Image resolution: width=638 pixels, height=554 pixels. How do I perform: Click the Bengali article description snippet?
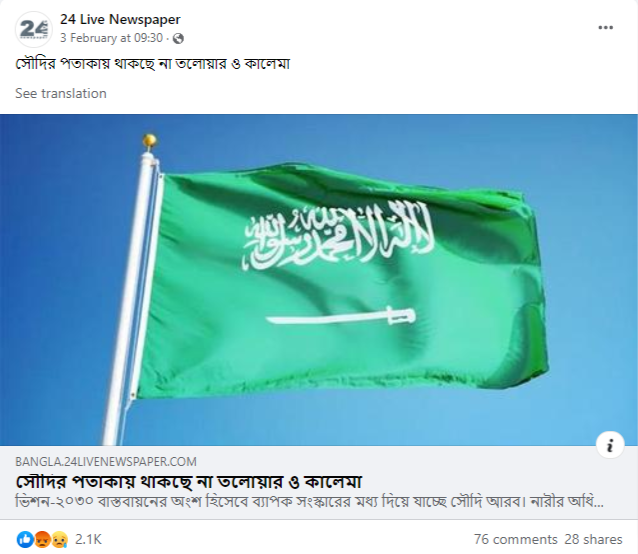click(x=309, y=502)
